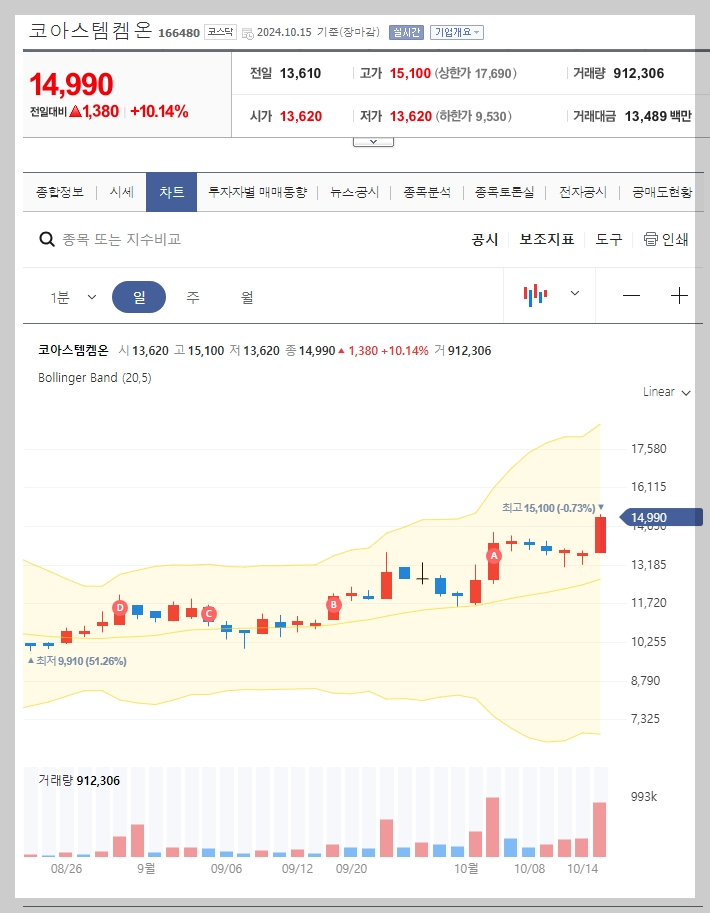Open the 보조지표 indicators menu

pyautogui.click(x=546, y=239)
